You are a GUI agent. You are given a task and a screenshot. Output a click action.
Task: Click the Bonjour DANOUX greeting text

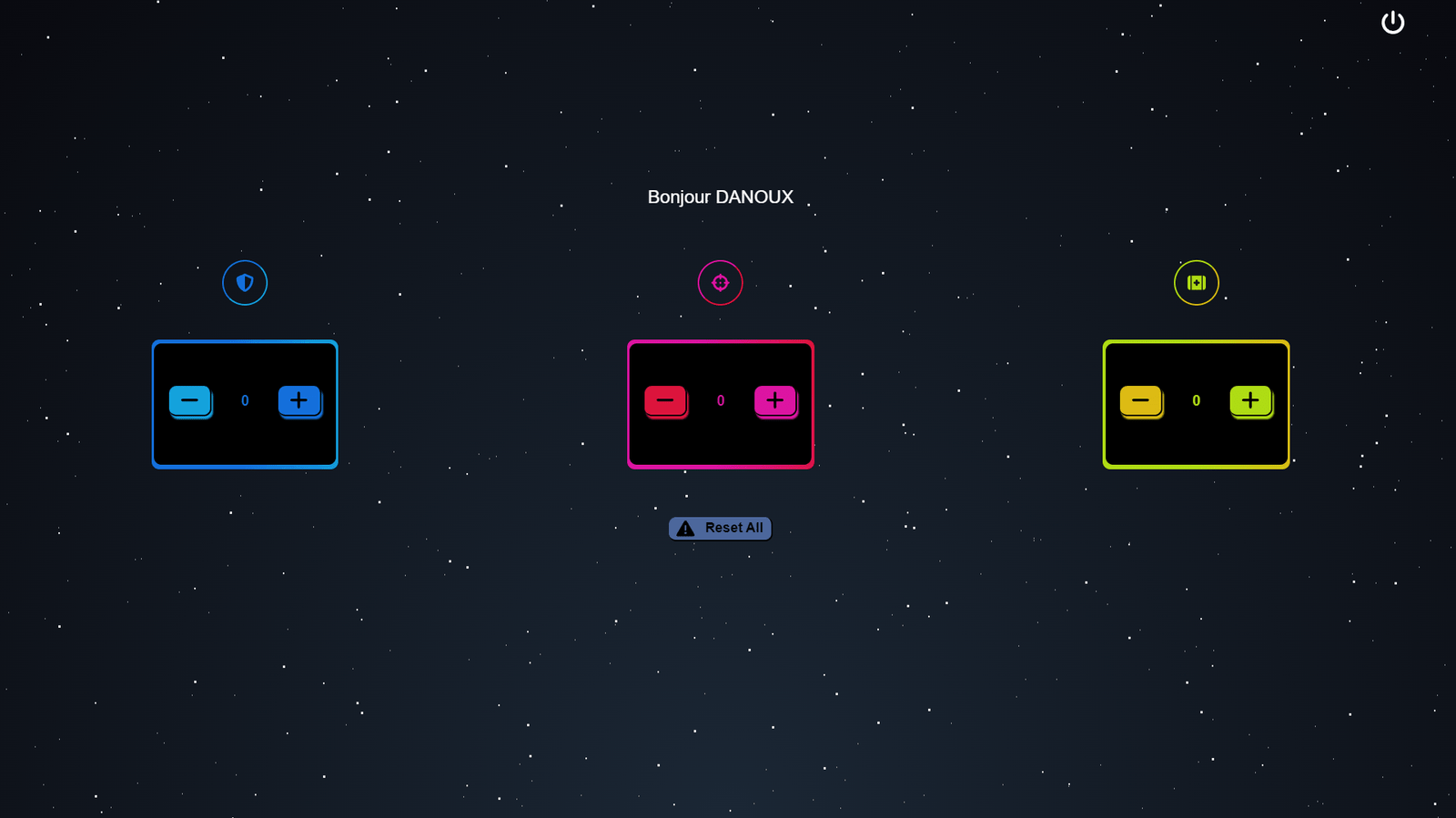(720, 197)
